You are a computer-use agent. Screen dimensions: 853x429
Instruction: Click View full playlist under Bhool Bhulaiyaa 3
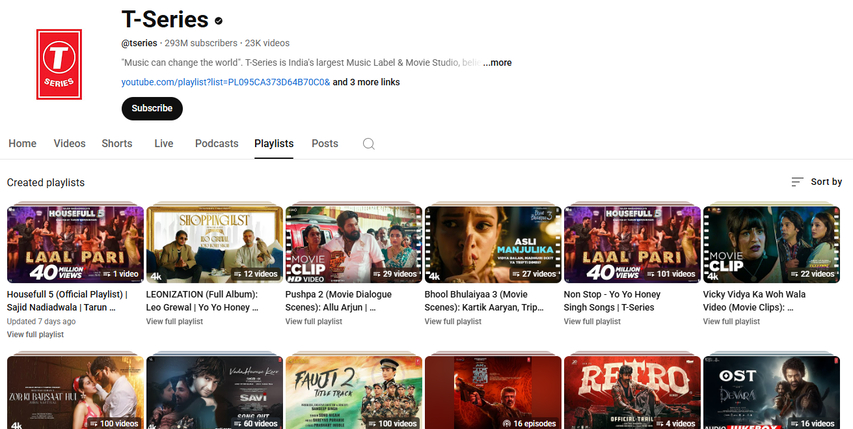[453, 321]
